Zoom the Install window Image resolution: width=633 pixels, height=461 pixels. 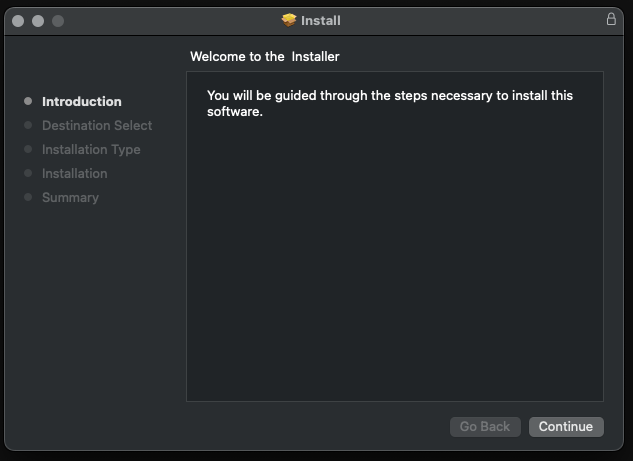[x=58, y=21]
